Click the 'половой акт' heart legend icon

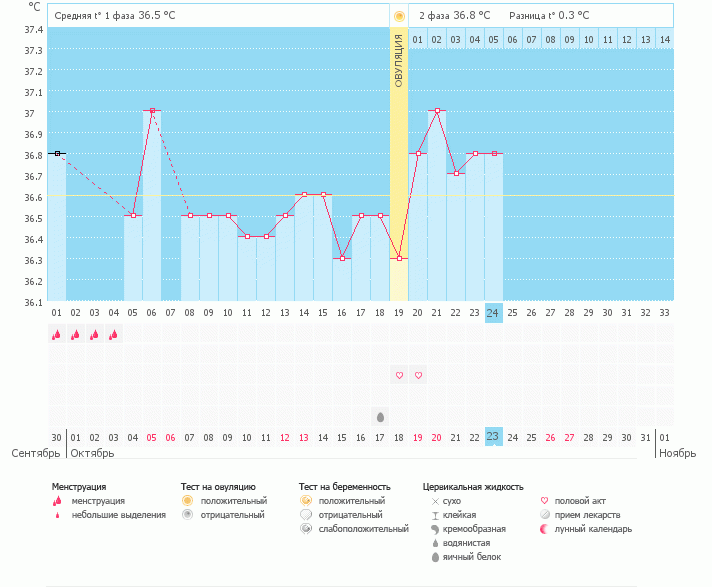(x=544, y=500)
